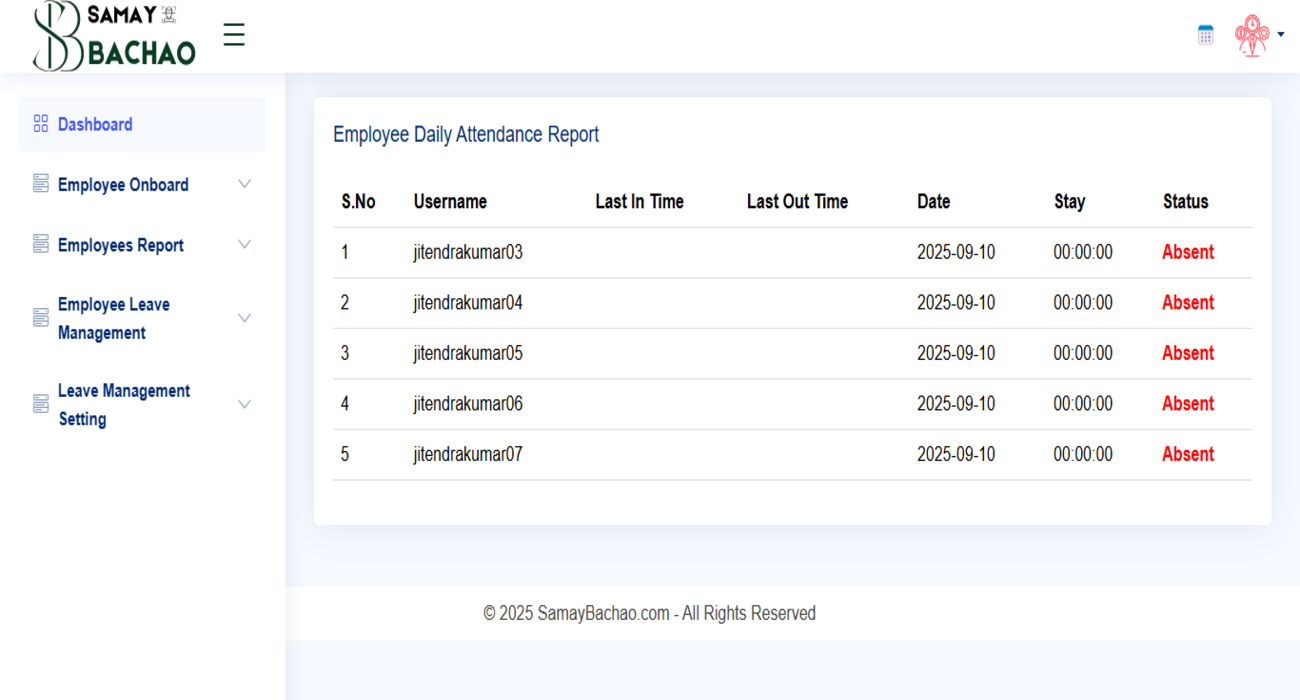
Task: Click the Employee Leave Management icon
Action: (x=40, y=317)
